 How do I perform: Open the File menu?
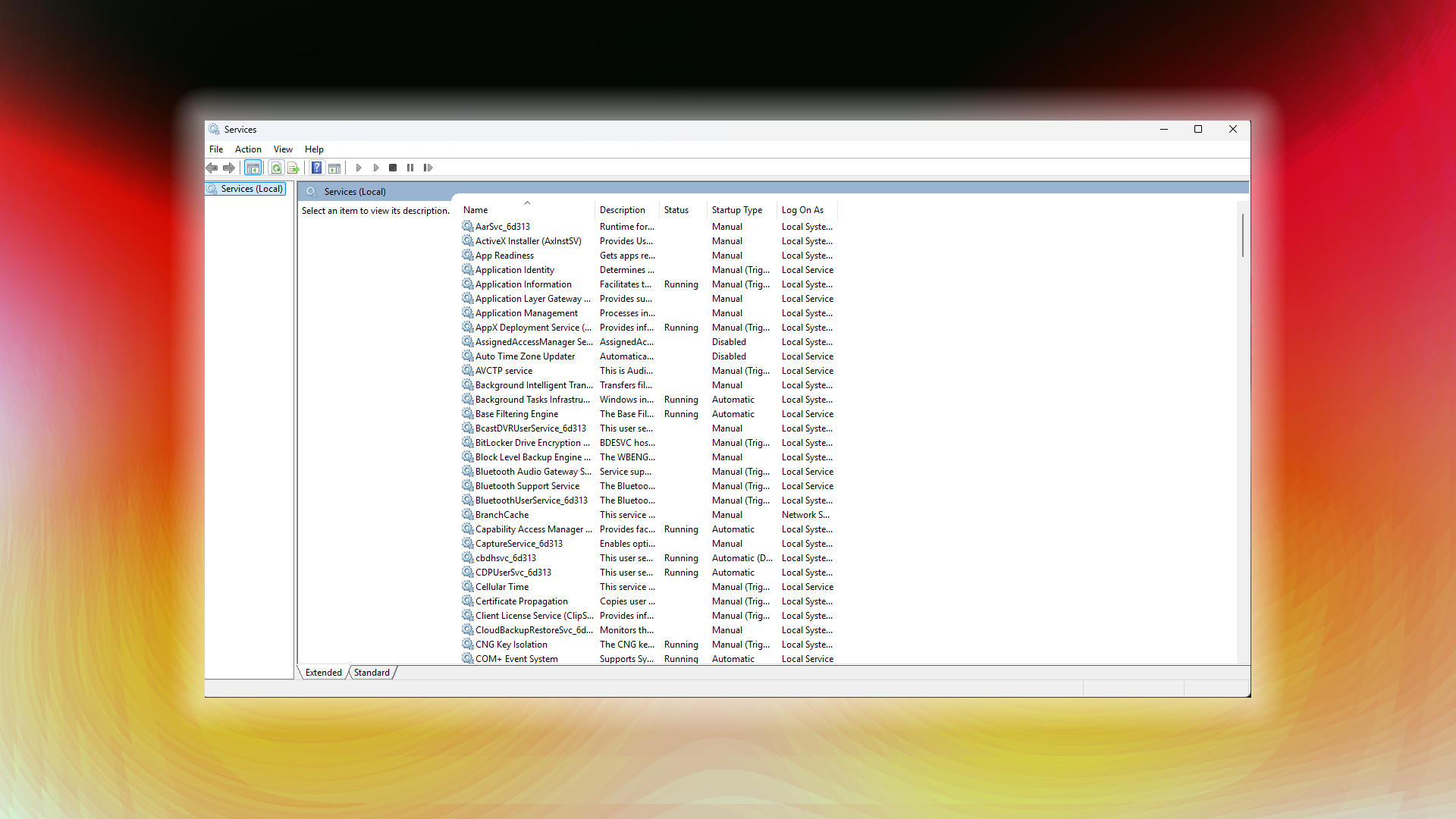coord(216,149)
